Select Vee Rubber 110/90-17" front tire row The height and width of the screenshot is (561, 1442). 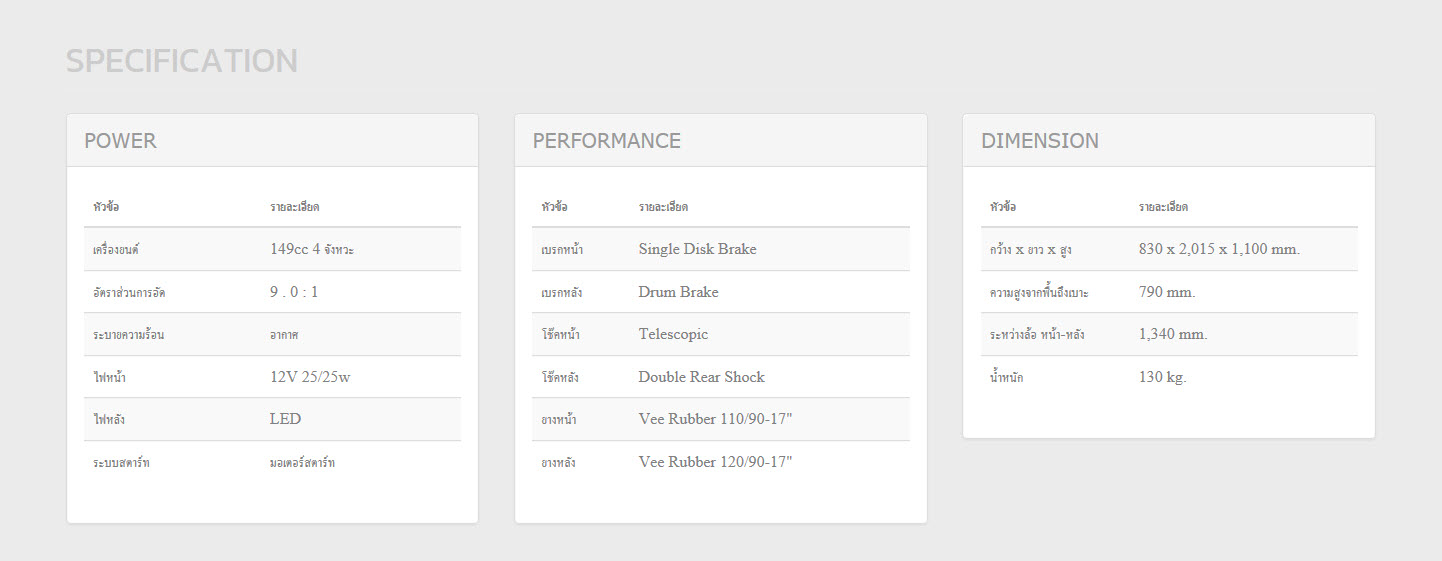click(x=720, y=419)
